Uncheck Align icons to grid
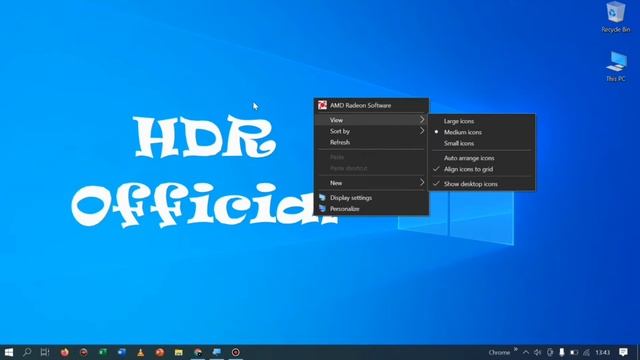The height and width of the screenshot is (360, 640). [x=482, y=169]
